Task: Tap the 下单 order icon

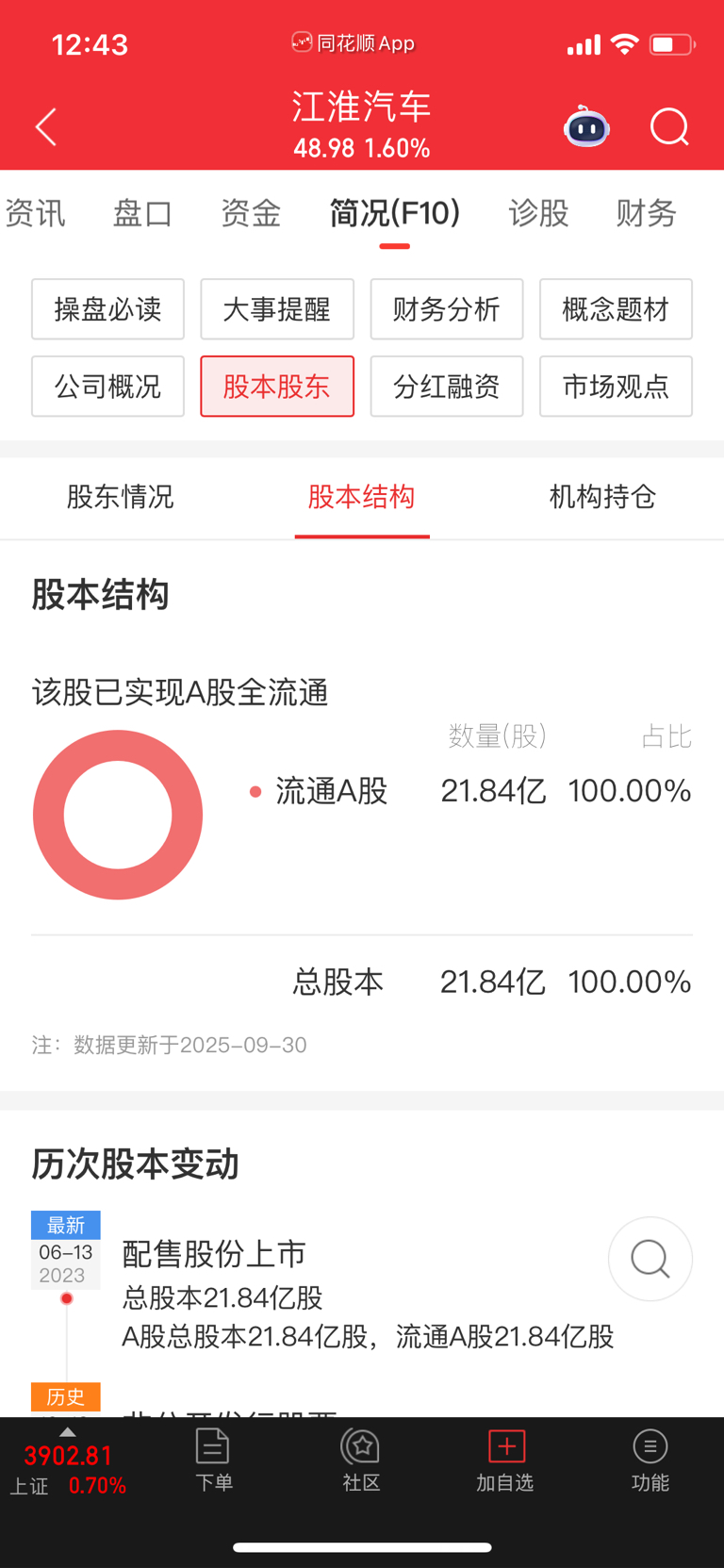Action: click(213, 1458)
